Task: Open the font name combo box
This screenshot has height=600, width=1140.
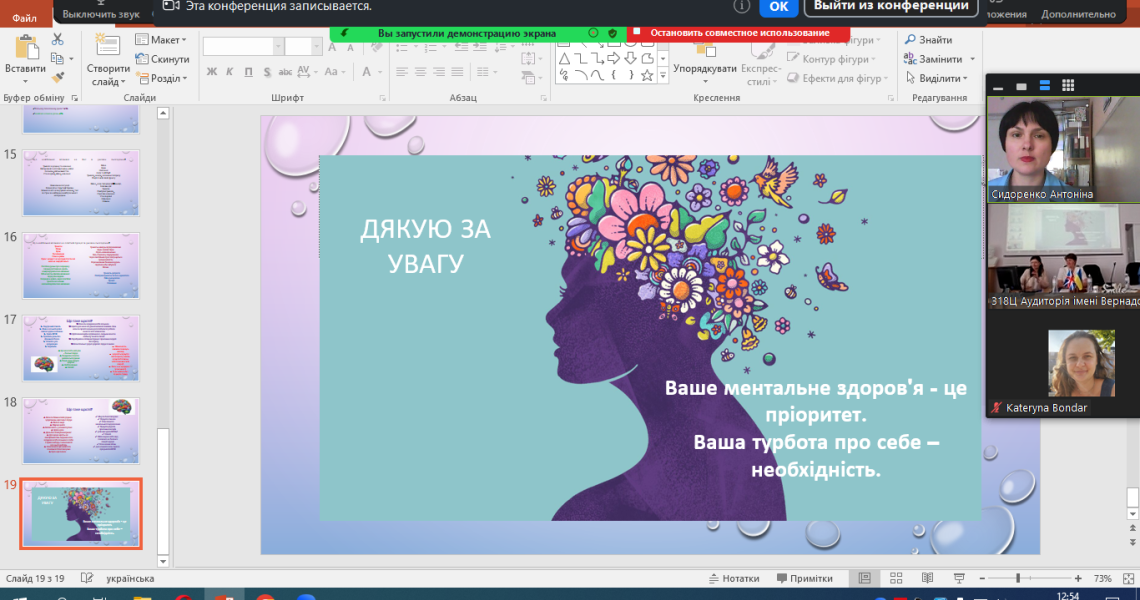Action: point(244,47)
